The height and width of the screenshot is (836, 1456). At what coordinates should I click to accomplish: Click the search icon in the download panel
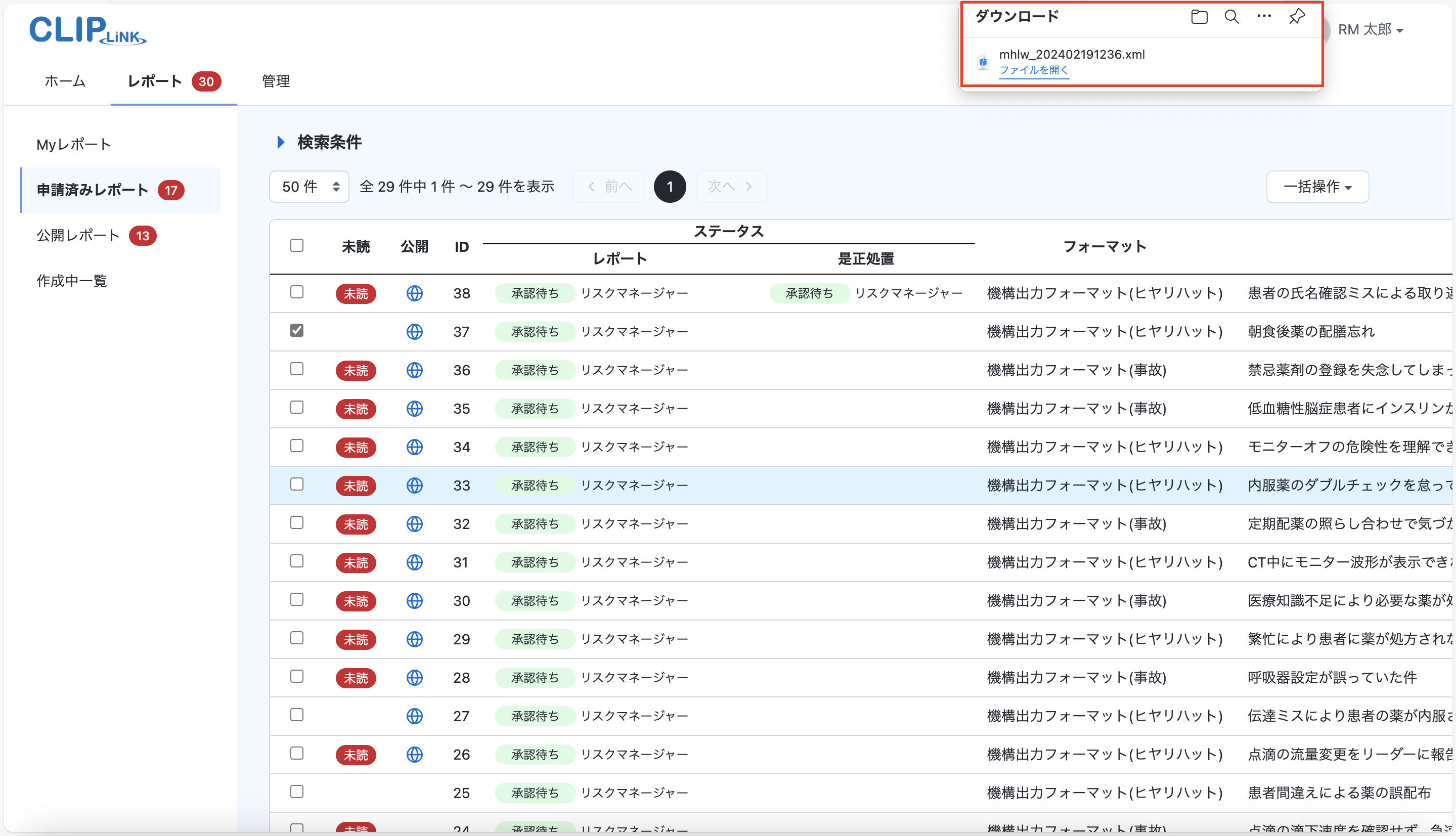coord(1231,17)
